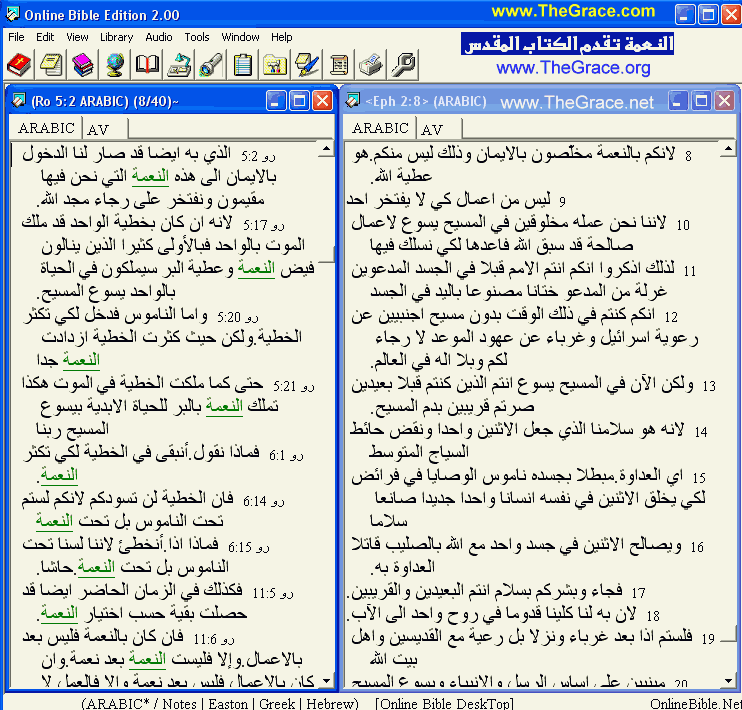
Task: Click the clipboard toolbar icon
Action: tap(243, 65)
